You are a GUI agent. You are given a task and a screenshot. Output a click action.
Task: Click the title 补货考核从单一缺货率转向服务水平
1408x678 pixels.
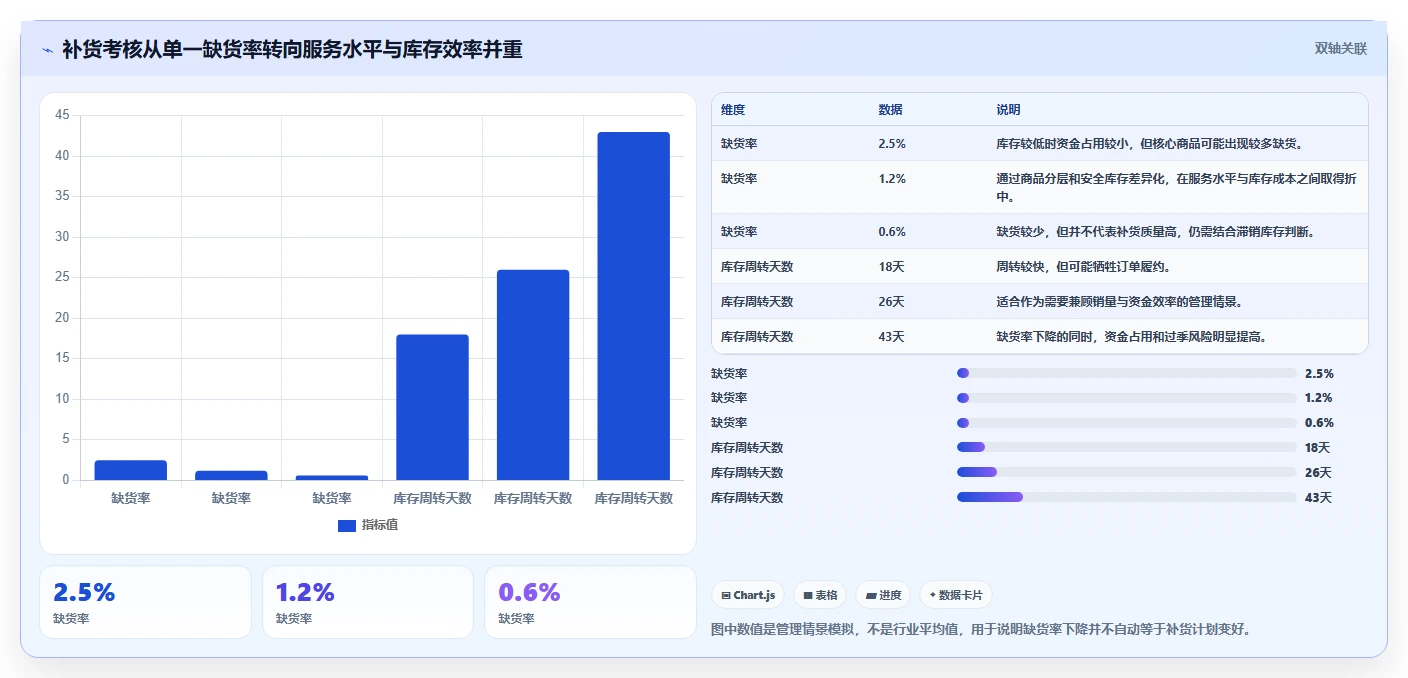click(292, 49)
